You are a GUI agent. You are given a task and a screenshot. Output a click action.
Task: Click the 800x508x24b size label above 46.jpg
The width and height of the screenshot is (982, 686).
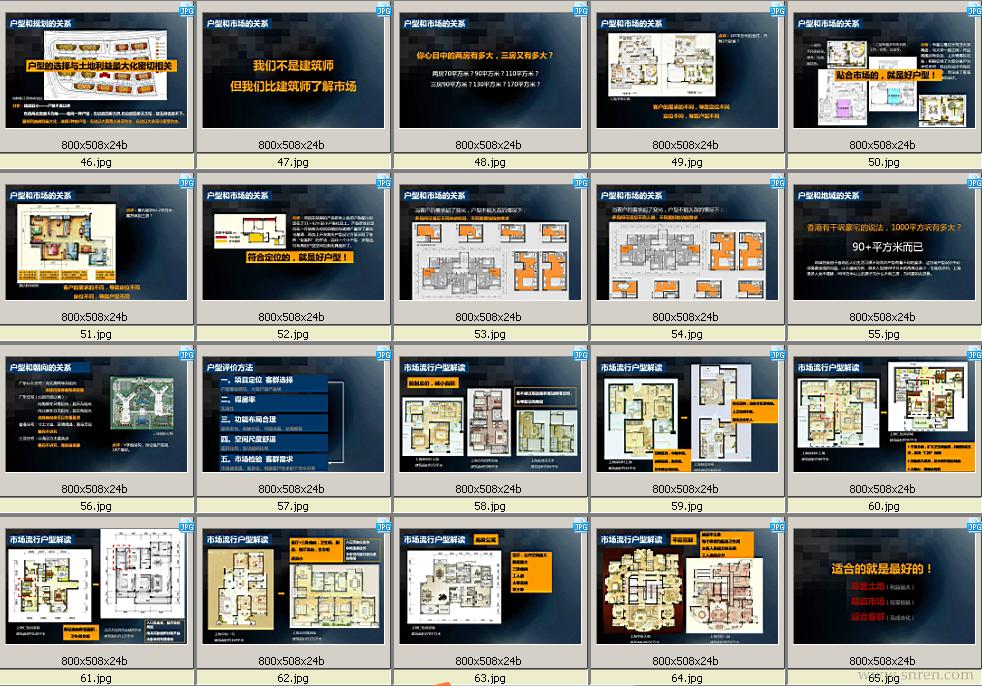pos(95,145)
